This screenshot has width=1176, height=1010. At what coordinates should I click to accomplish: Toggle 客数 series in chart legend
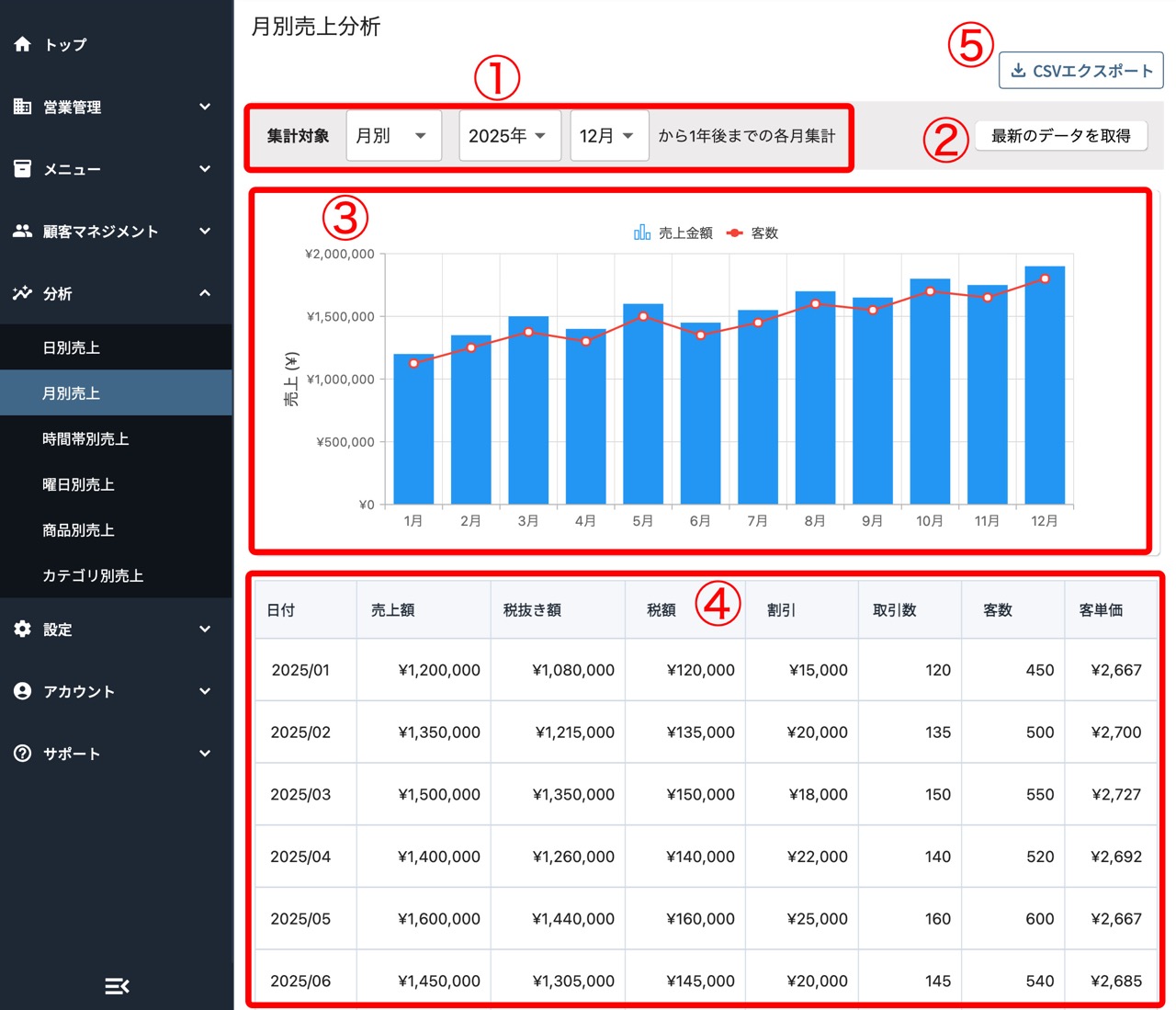(x=752, y=233)
